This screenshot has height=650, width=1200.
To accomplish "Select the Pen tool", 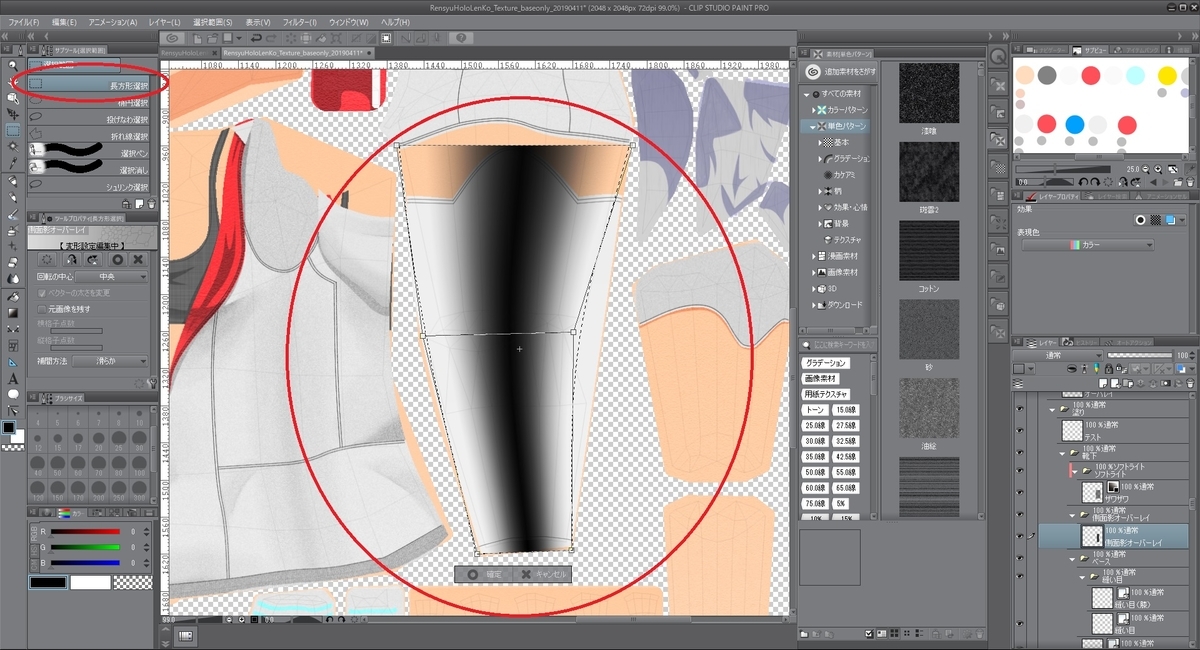I will point(13,182).
